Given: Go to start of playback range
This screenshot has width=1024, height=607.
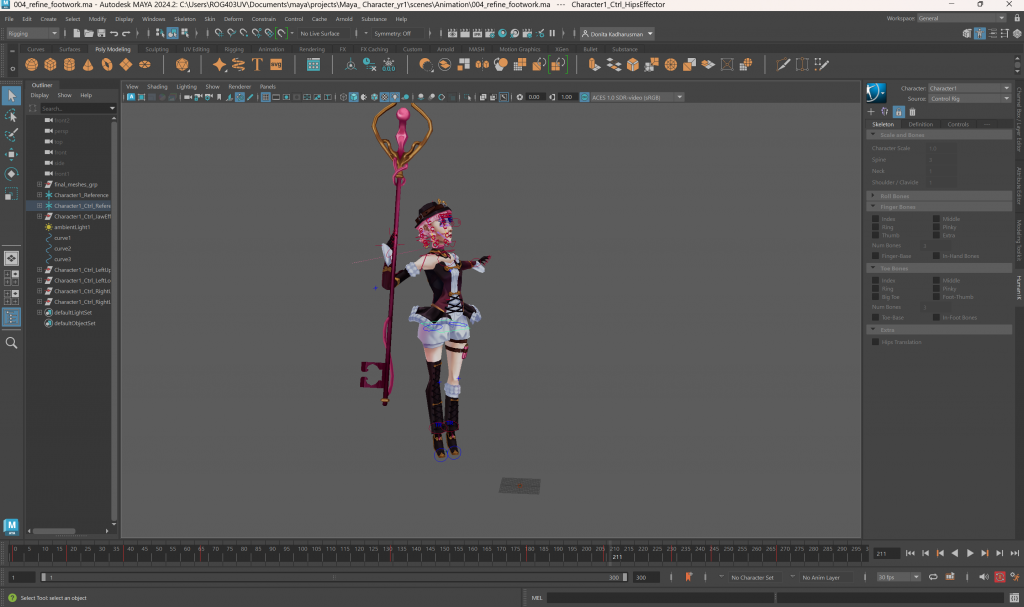Looking at the screenshot, I should click(x=910, y=553).
